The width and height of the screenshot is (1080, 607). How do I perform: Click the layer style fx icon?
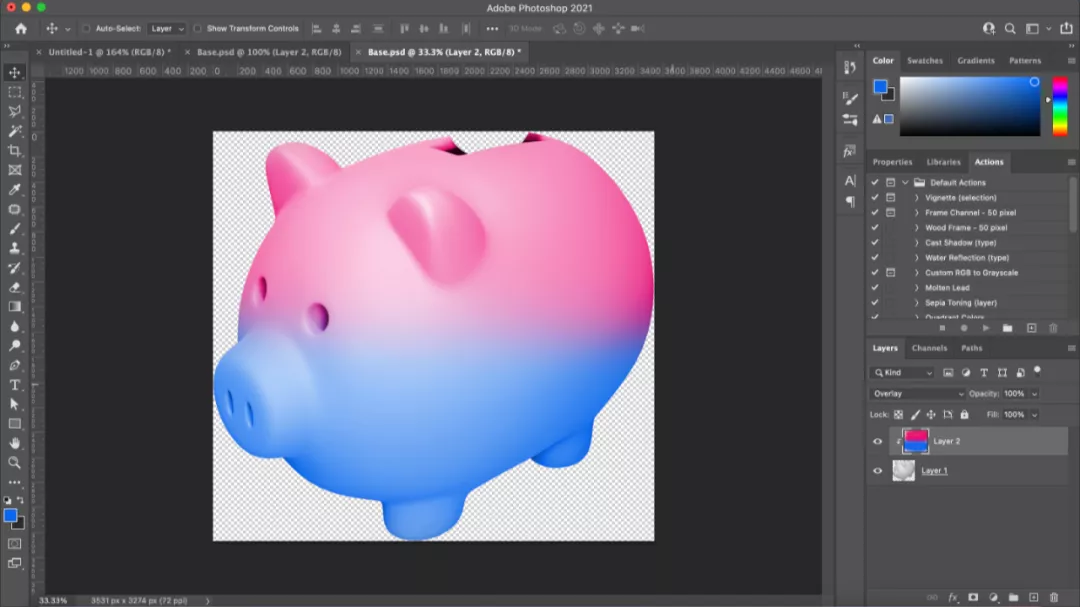click(x=953, y=597)
